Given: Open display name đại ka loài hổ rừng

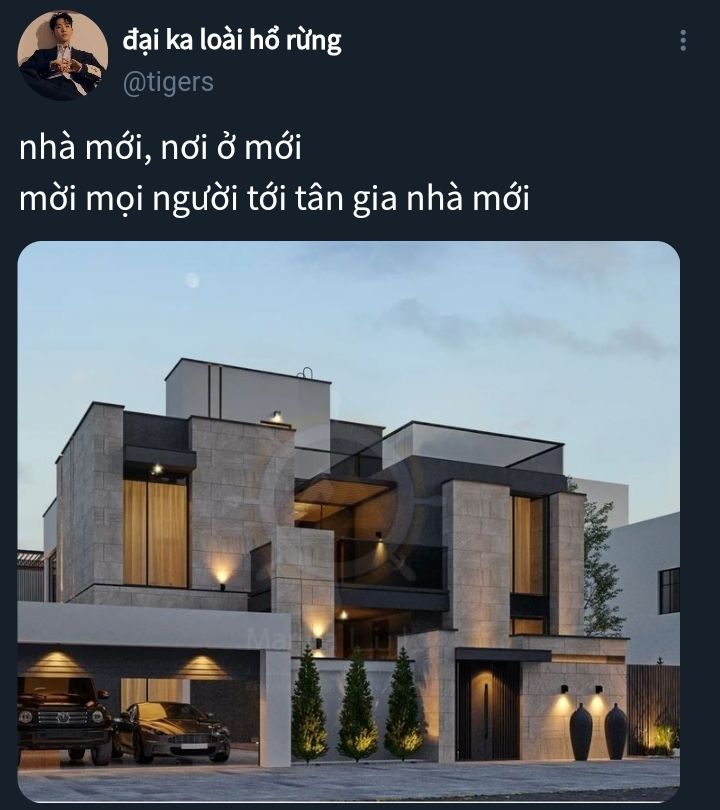Looking at the screenshot, I should coord(232,40).
